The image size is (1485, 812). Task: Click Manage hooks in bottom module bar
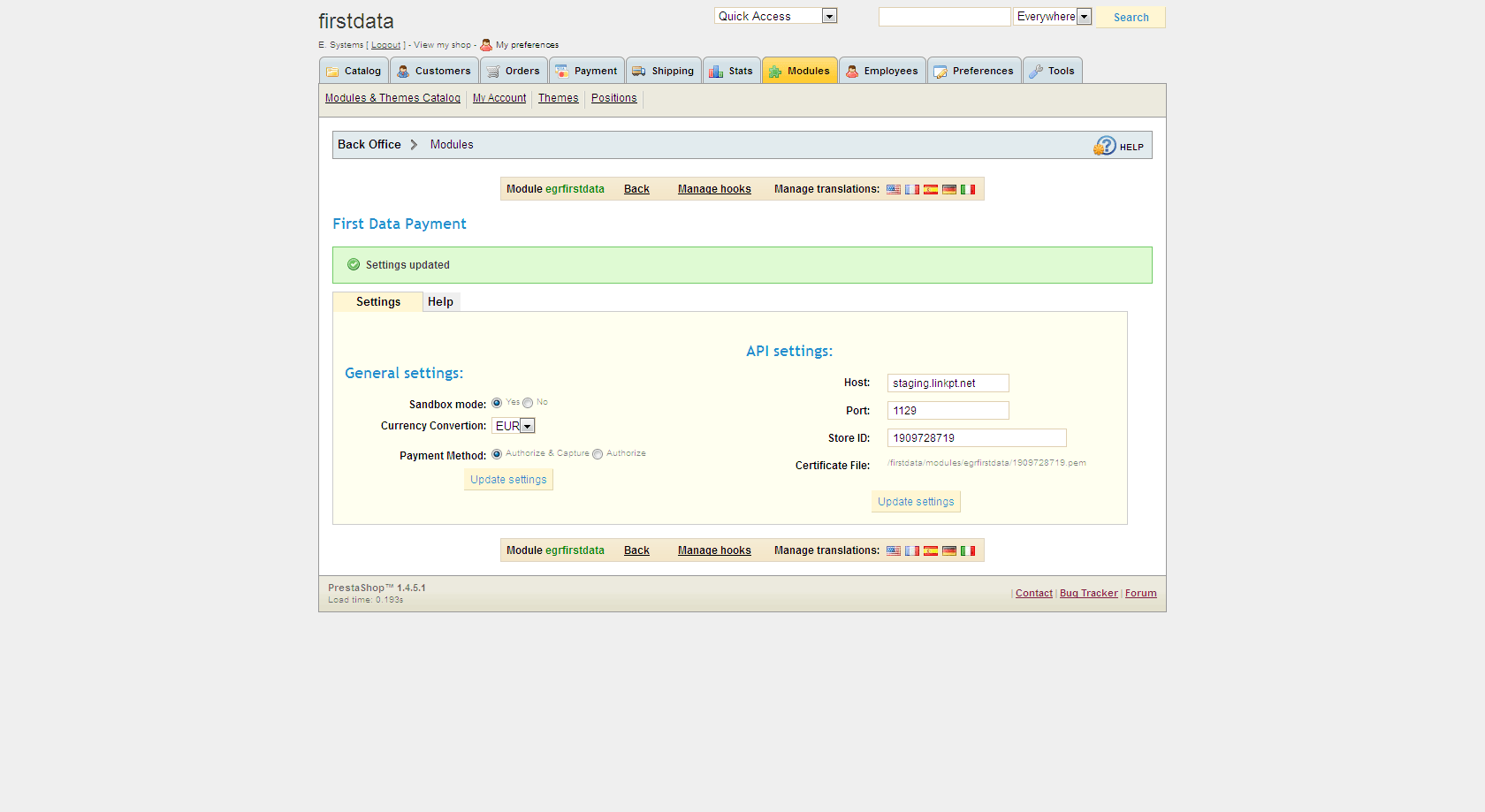point(714,550)
